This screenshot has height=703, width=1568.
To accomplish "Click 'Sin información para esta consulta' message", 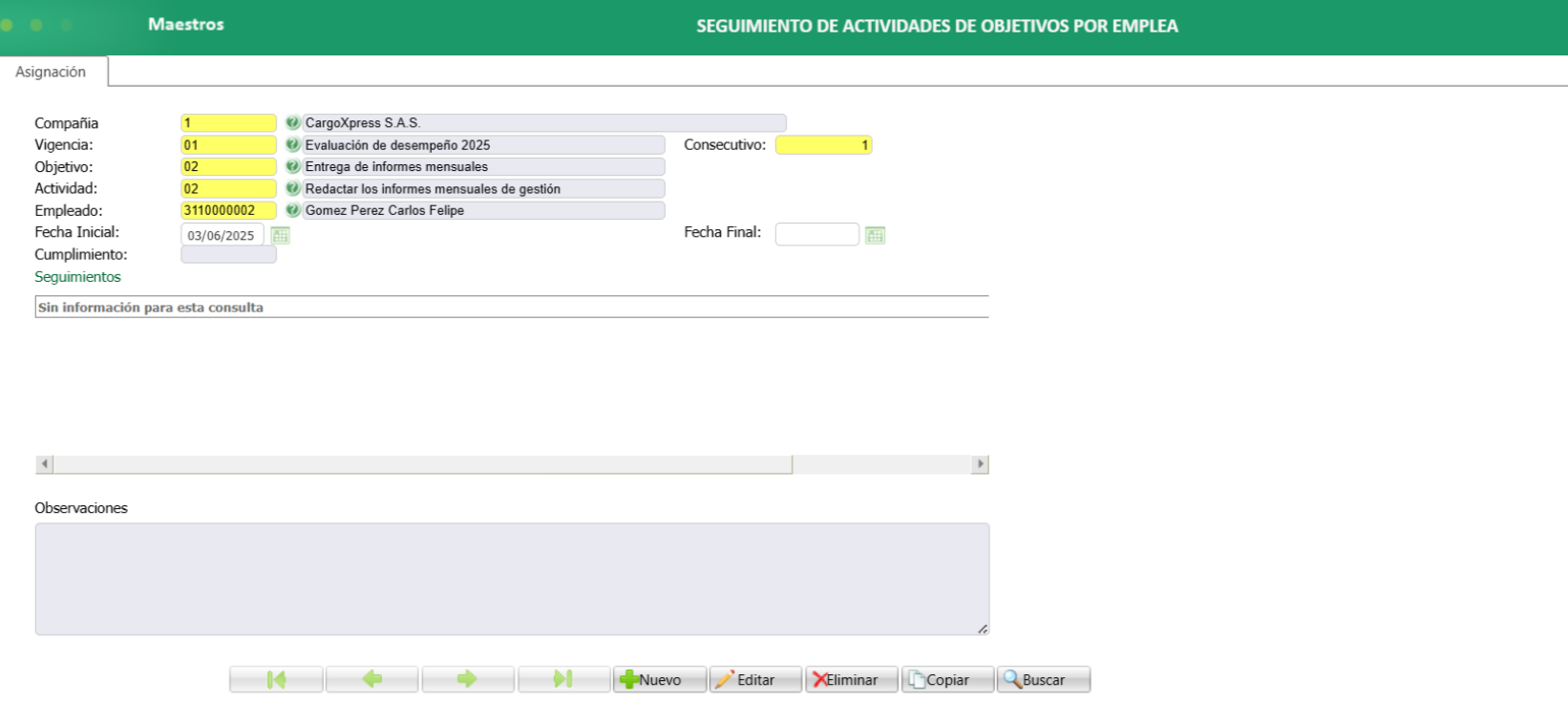I will point(151,308).
